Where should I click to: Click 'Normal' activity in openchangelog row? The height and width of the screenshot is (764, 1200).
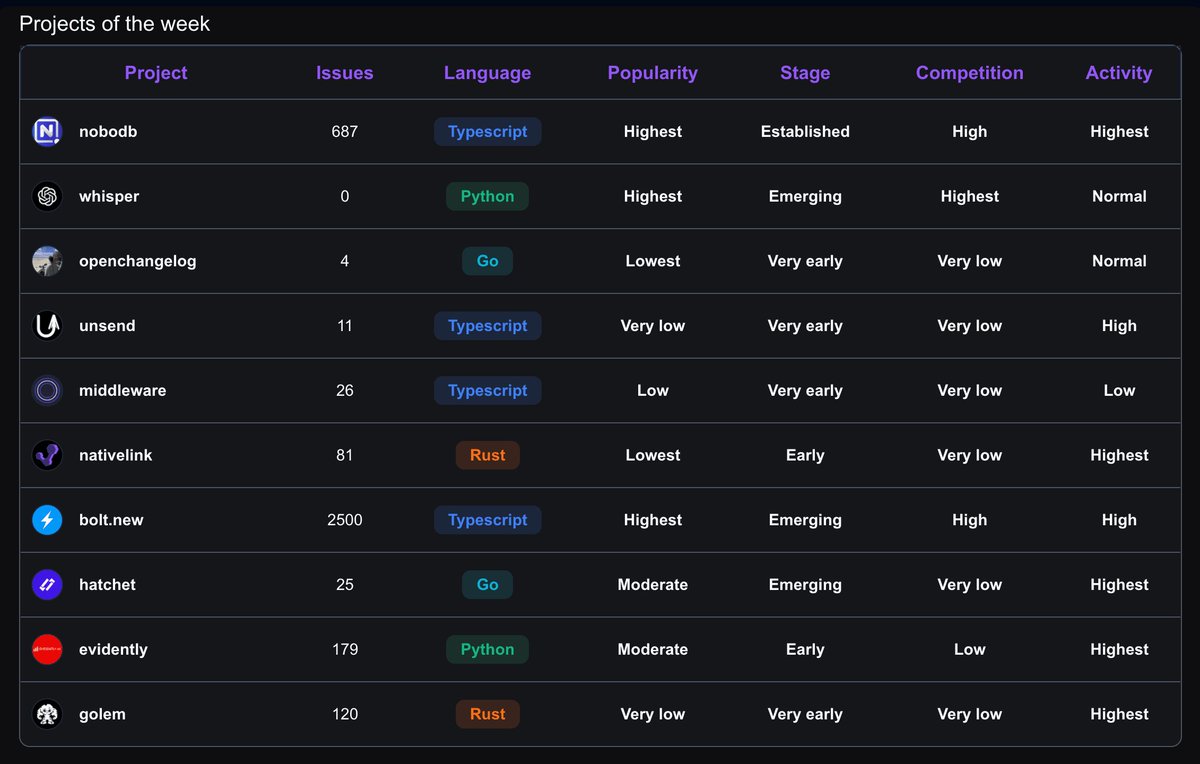click(1119, 261)
